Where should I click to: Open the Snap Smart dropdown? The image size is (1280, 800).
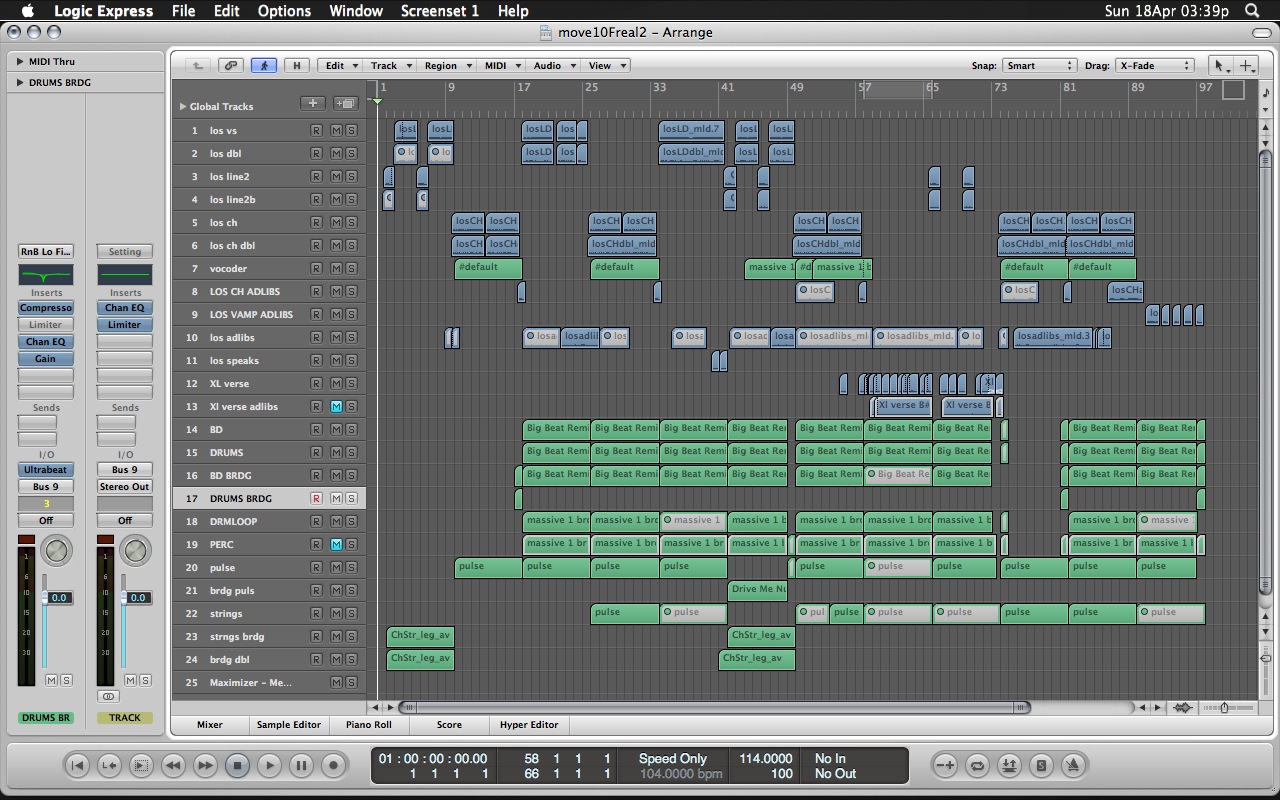(1039, 66)
